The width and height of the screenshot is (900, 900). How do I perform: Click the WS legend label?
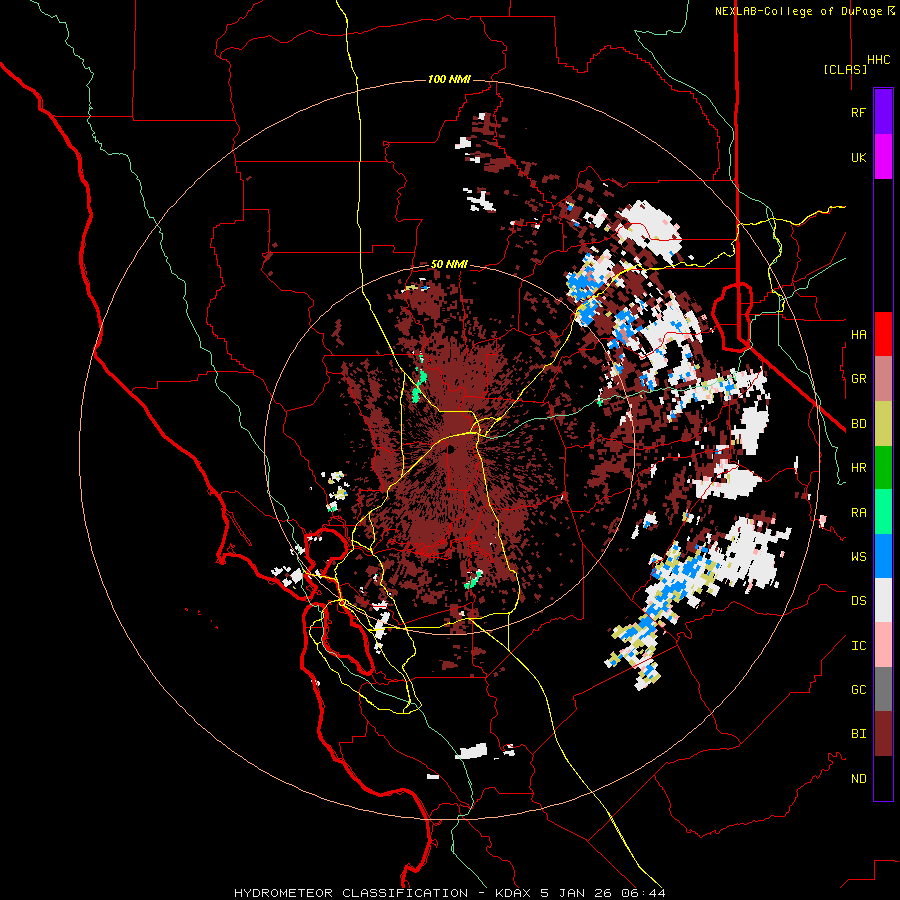(858, 557)
